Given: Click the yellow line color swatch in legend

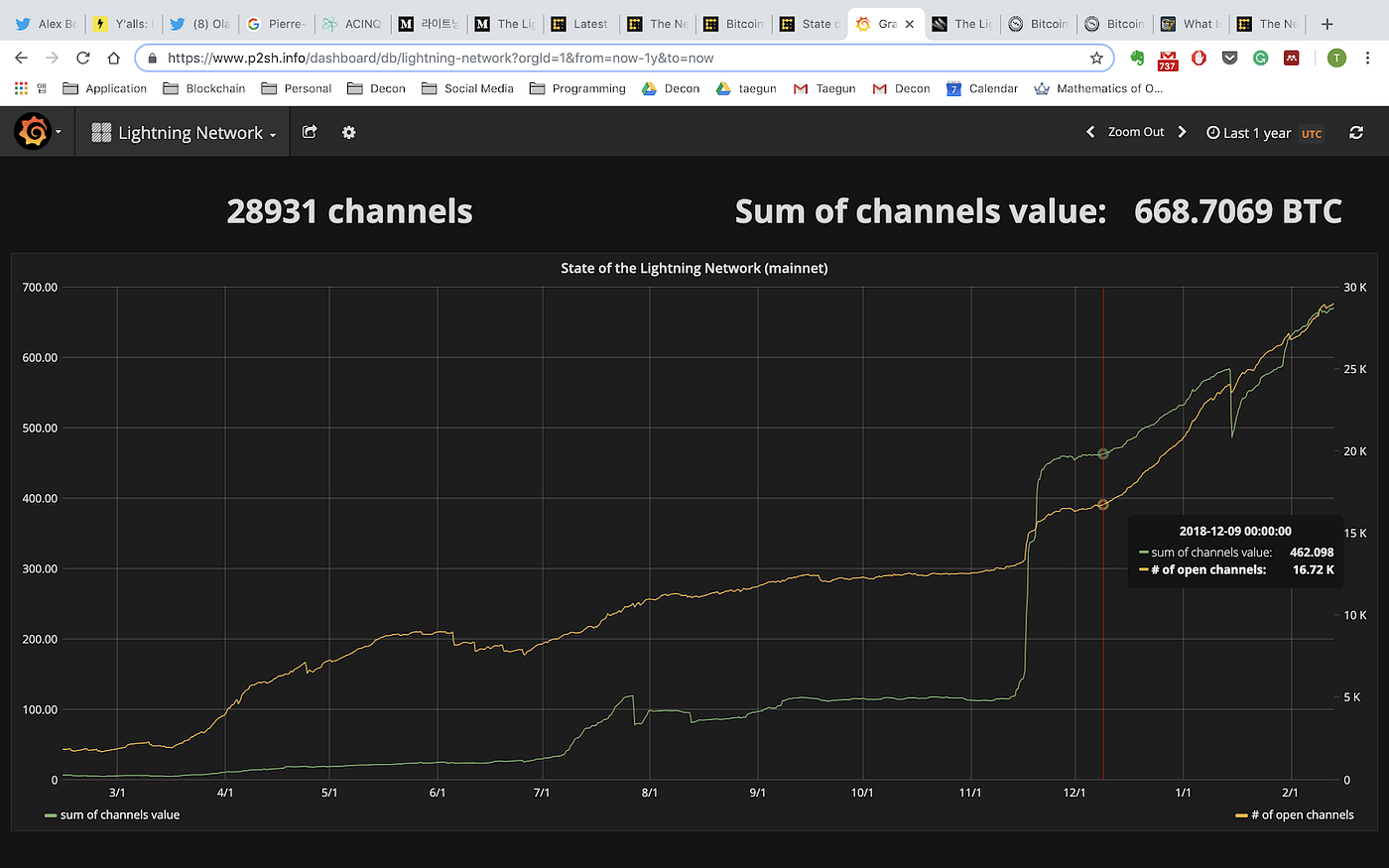Looking at the screenshot, I should (x=1241, y=815).
